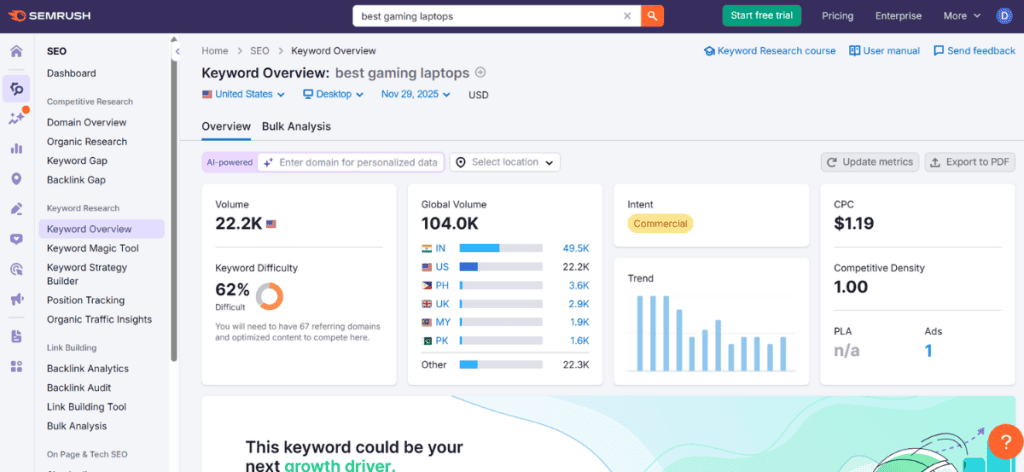
Task: Open the orange help question mark
Action: click(1005, 441)
